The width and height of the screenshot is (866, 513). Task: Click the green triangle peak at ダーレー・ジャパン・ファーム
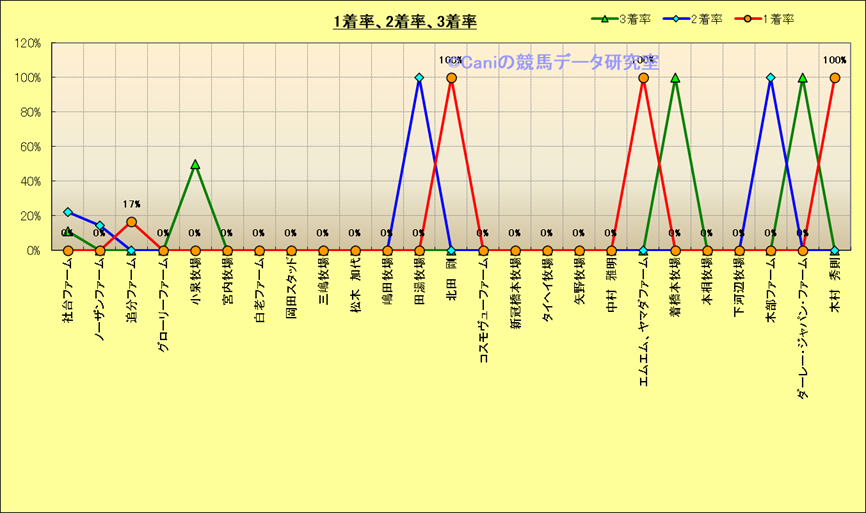pos(802,78)
